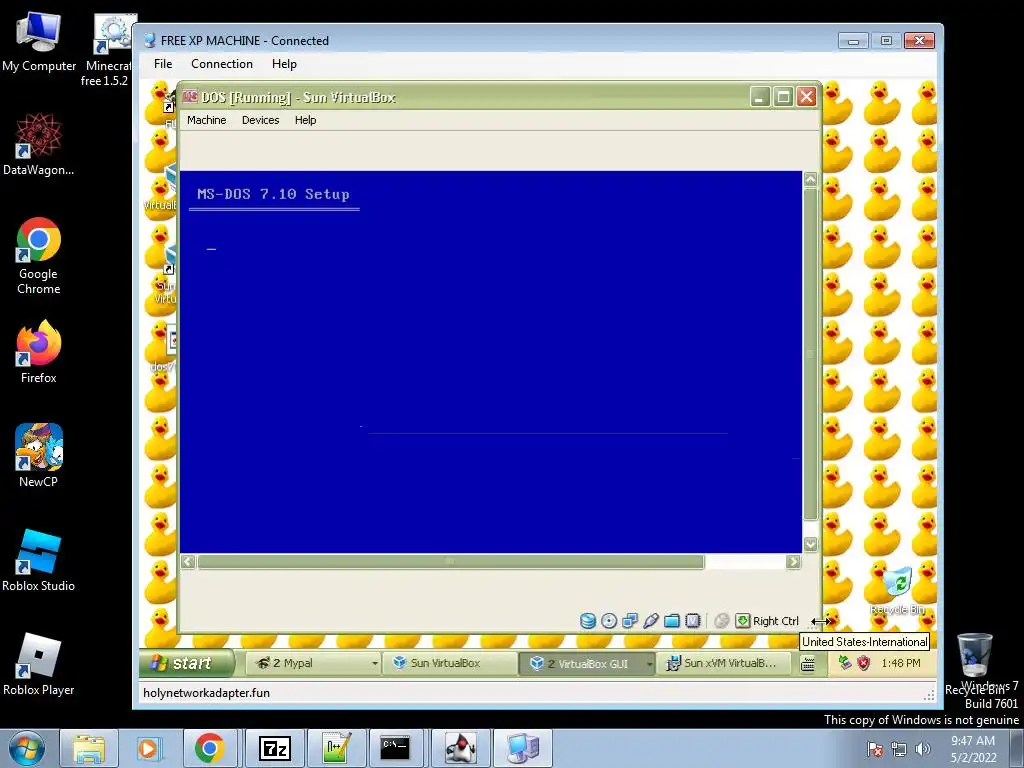Viewport: 1024px width, 768px height.
Task: Click the XP tray clock 1:48 PM
Action: coord(901,664)
